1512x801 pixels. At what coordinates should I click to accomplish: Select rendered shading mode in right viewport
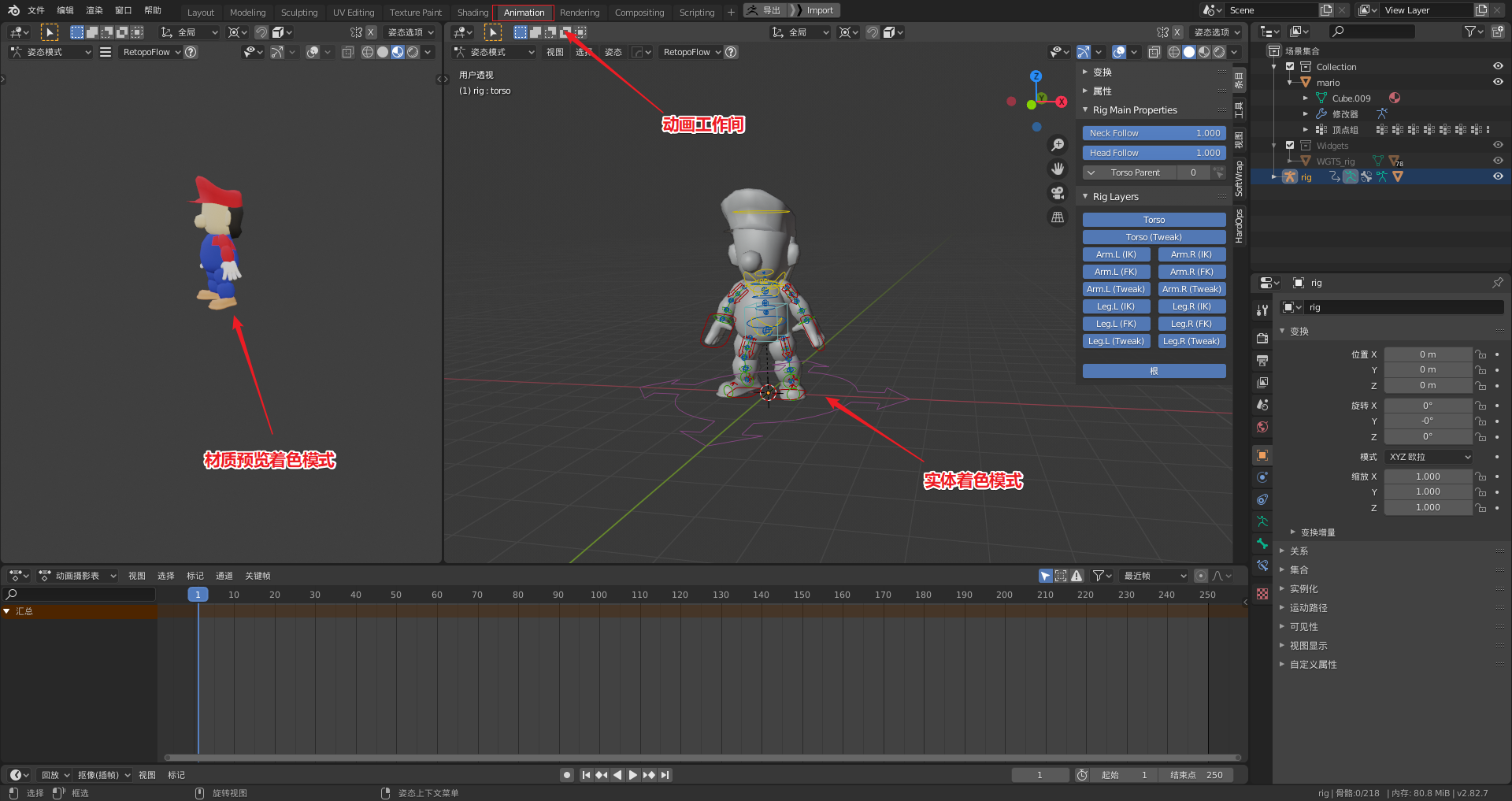point(1219,52)
